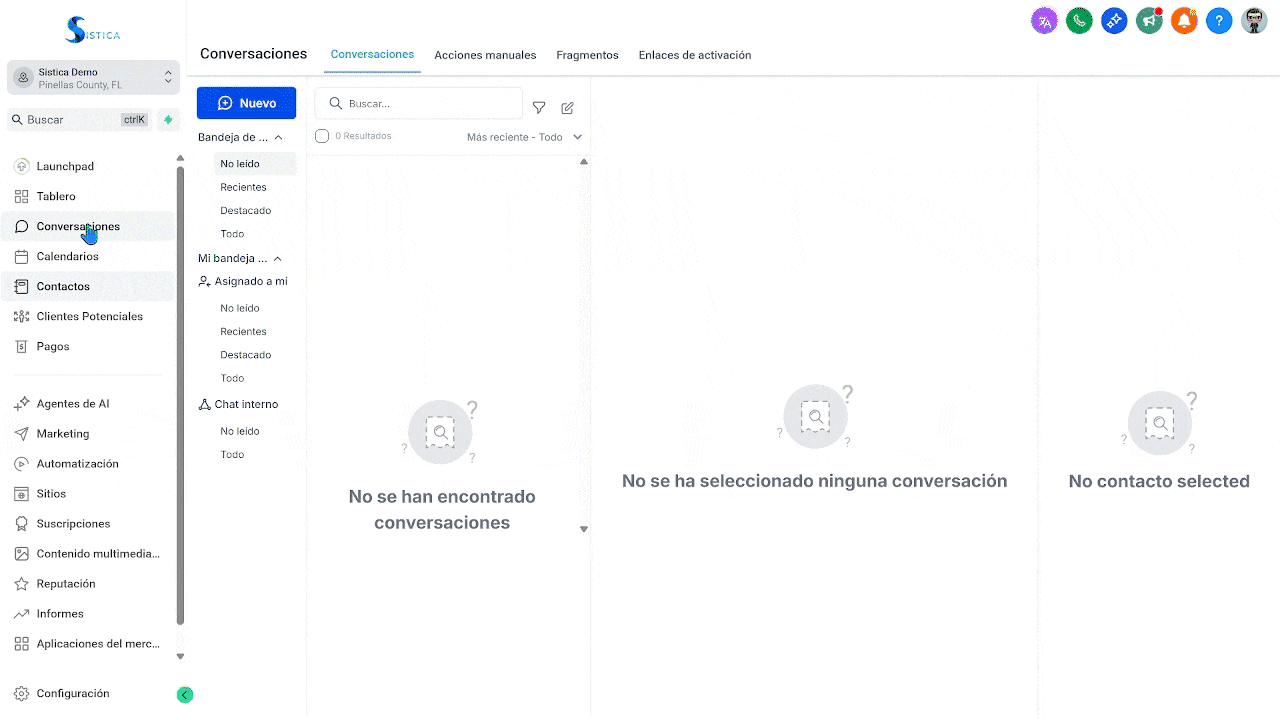The image size is (1280, 720).
Task: Open the orange notifications bell
Action: point(1184,20)
